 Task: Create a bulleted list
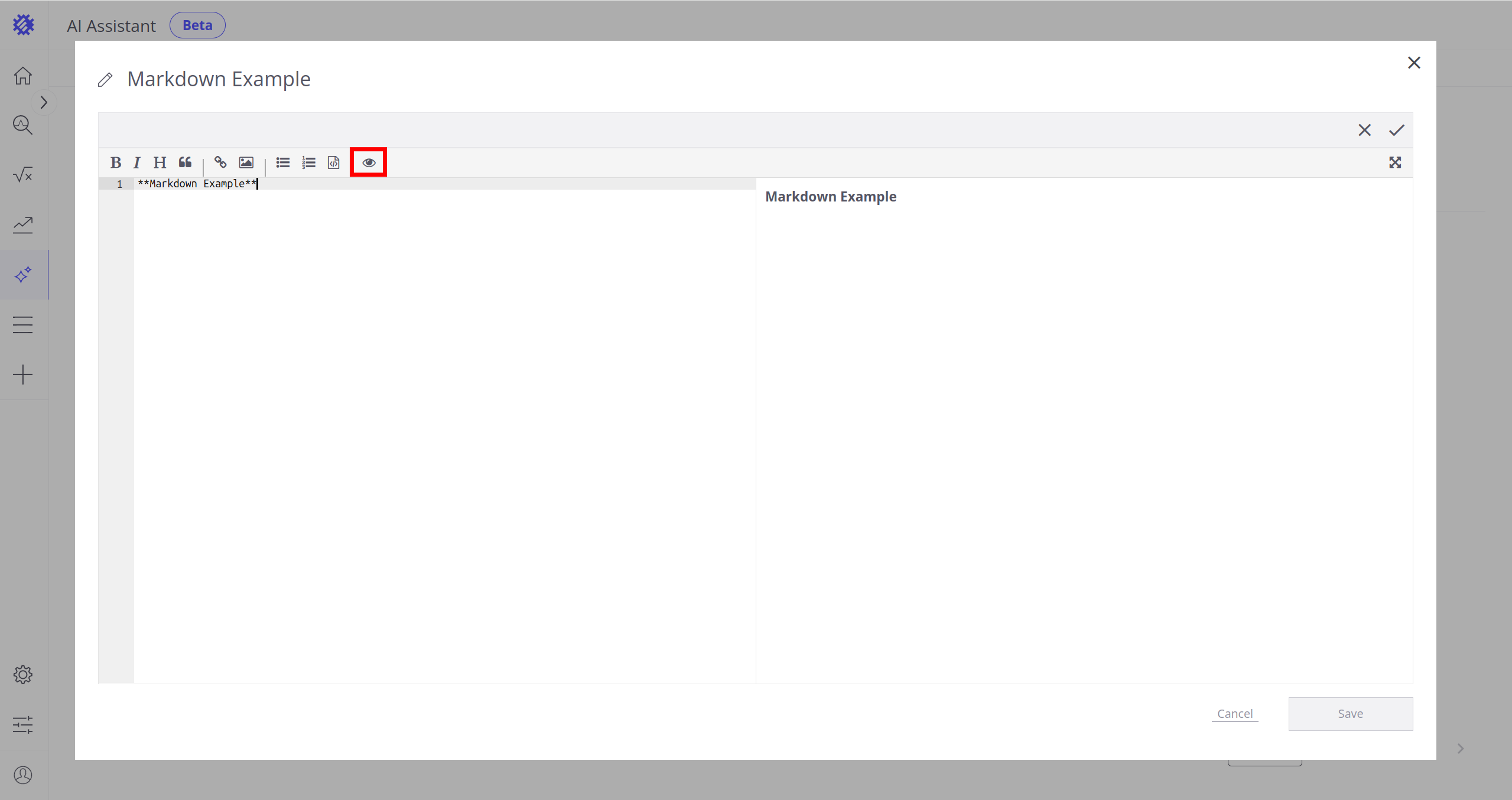(x=283, y=162)
